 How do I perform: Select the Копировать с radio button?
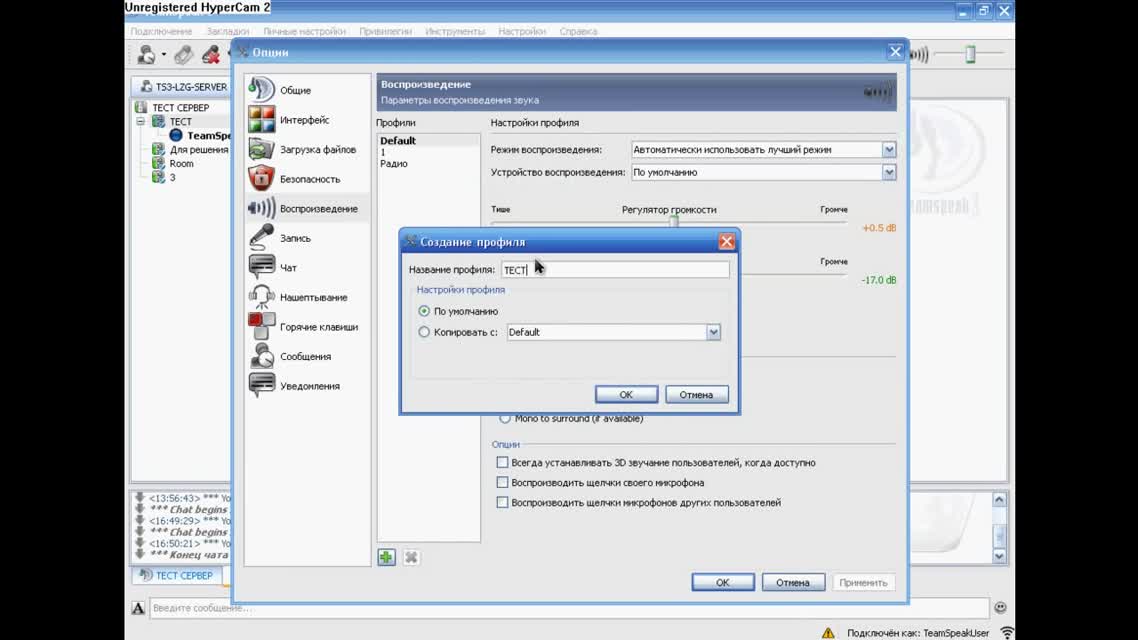[424, 332]
